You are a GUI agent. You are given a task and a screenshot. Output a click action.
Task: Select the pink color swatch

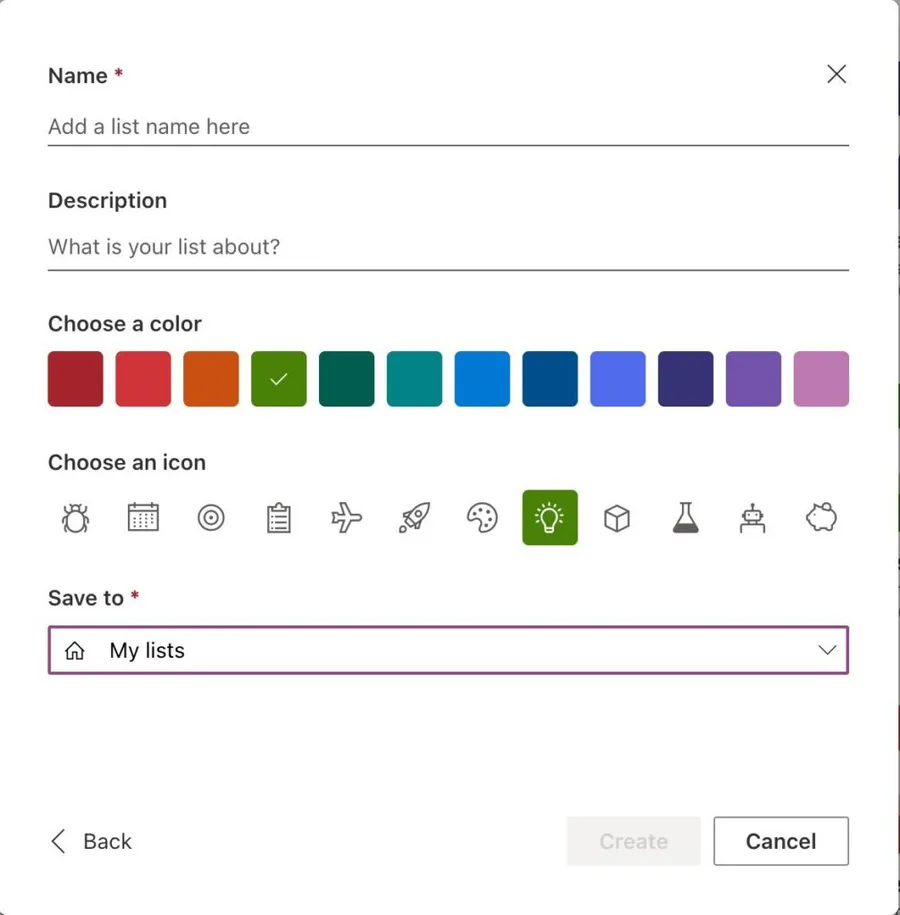point(821,379)
